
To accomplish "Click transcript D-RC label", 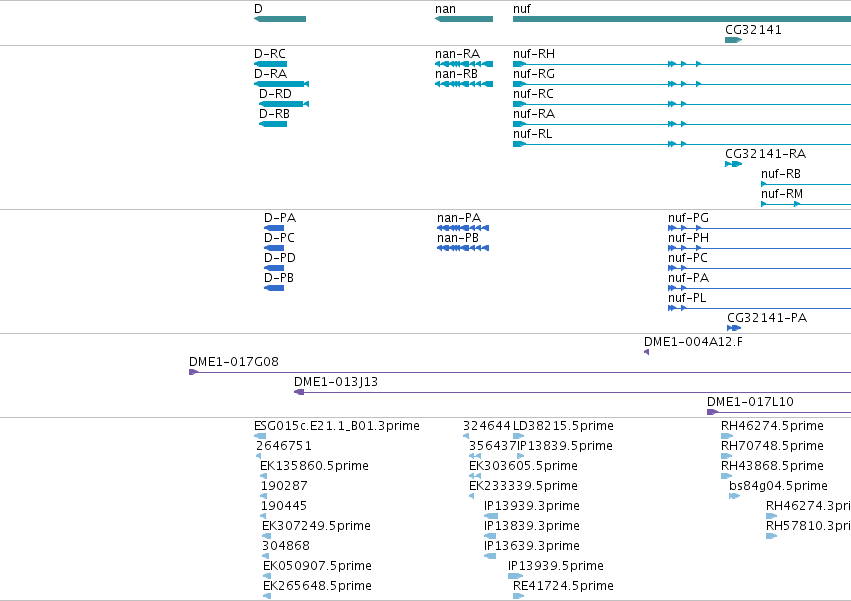I will [x=270, y=54].
